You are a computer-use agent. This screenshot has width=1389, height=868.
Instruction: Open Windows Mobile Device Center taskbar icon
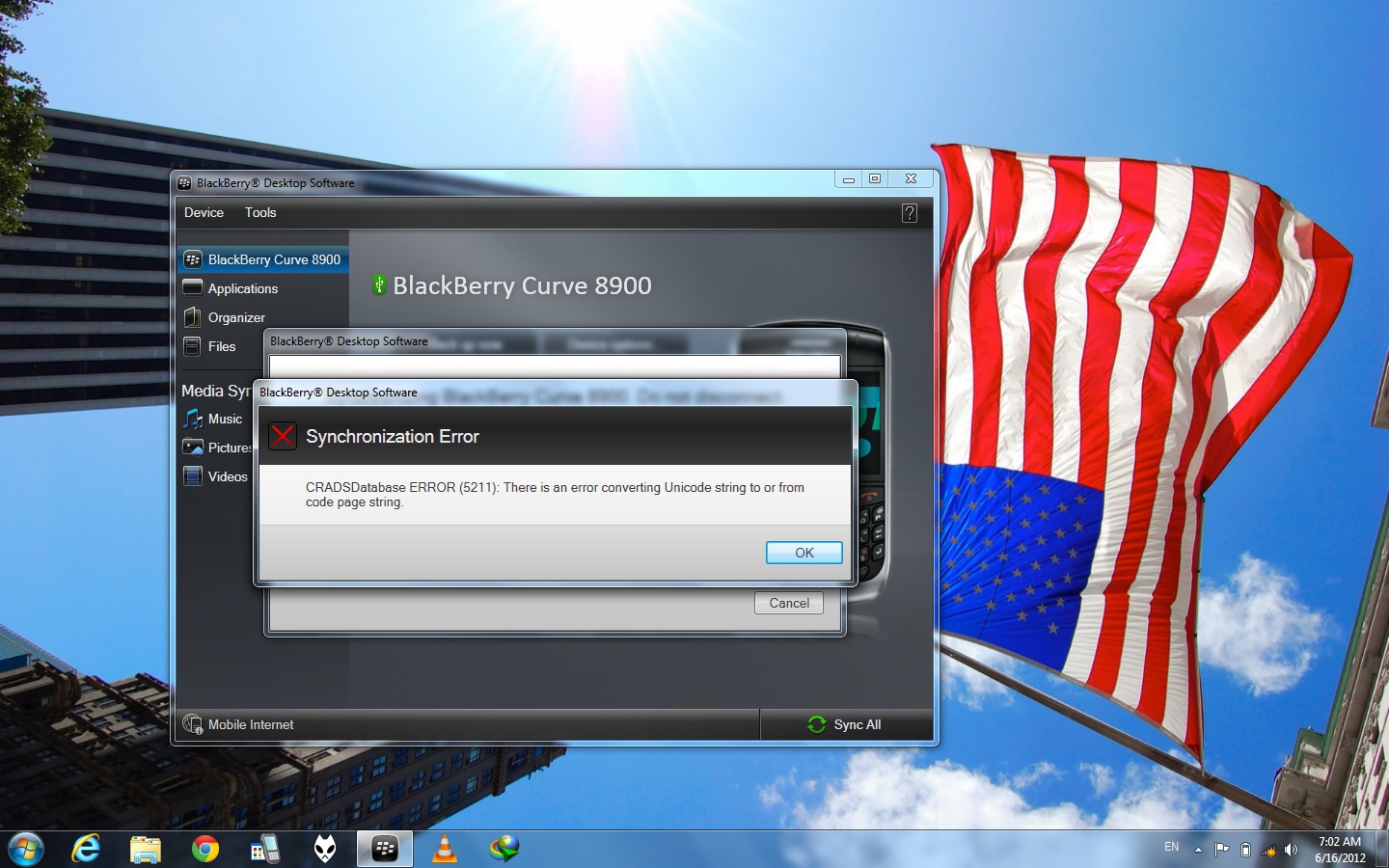(265, 849)
